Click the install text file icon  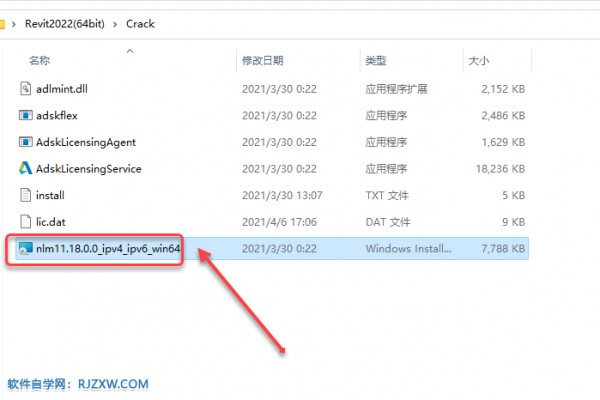pos(26,195)
